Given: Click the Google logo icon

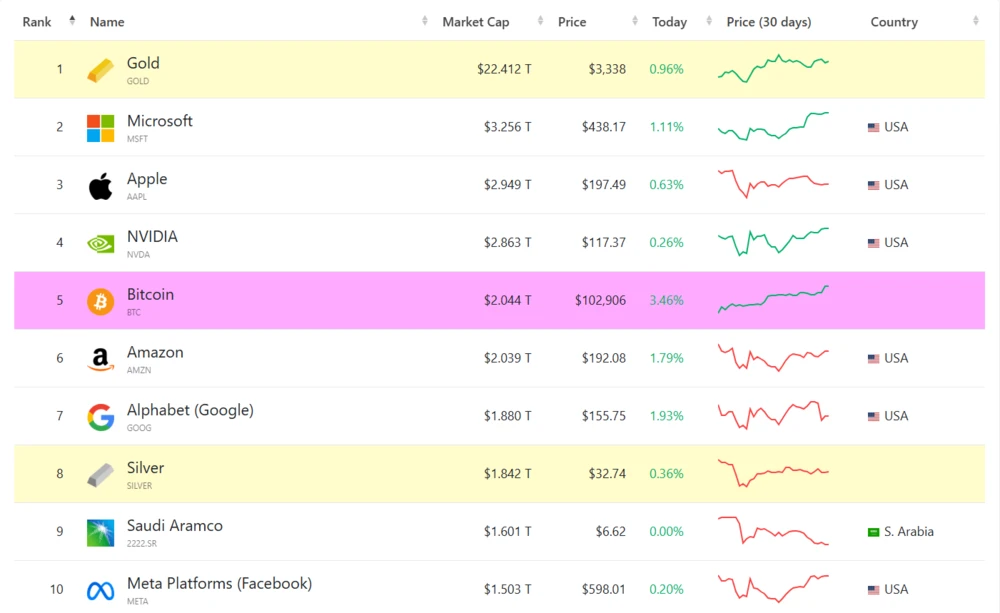Looking at the screenshot, I should 100,417.
